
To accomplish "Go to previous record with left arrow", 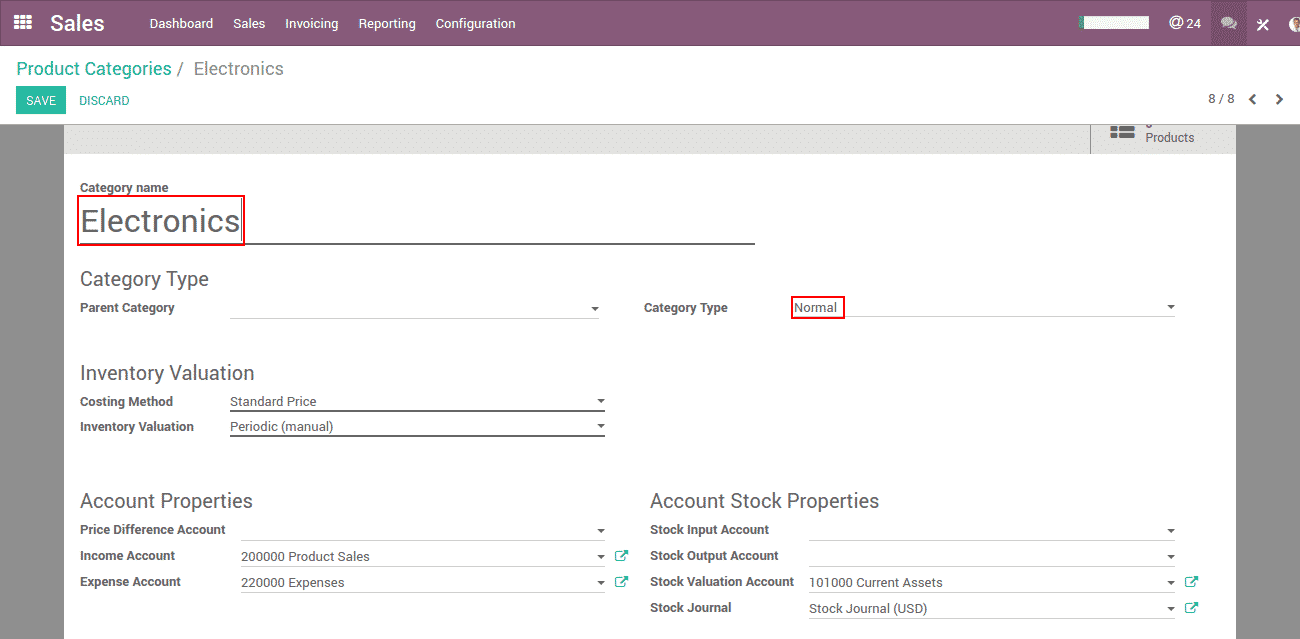I will click(x=1252, y=99).
